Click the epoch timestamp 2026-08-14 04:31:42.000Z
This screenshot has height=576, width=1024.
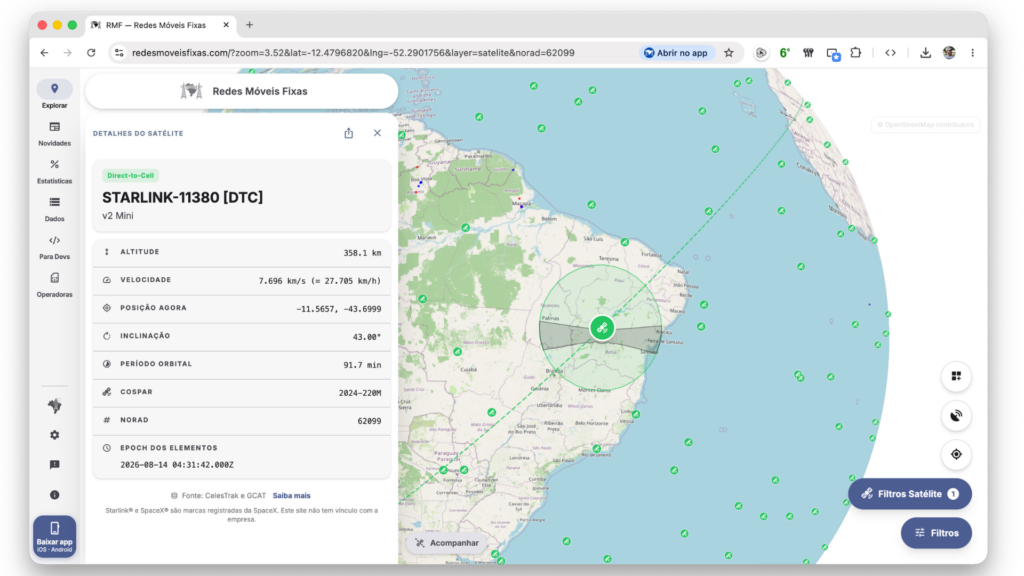(177, 465)
